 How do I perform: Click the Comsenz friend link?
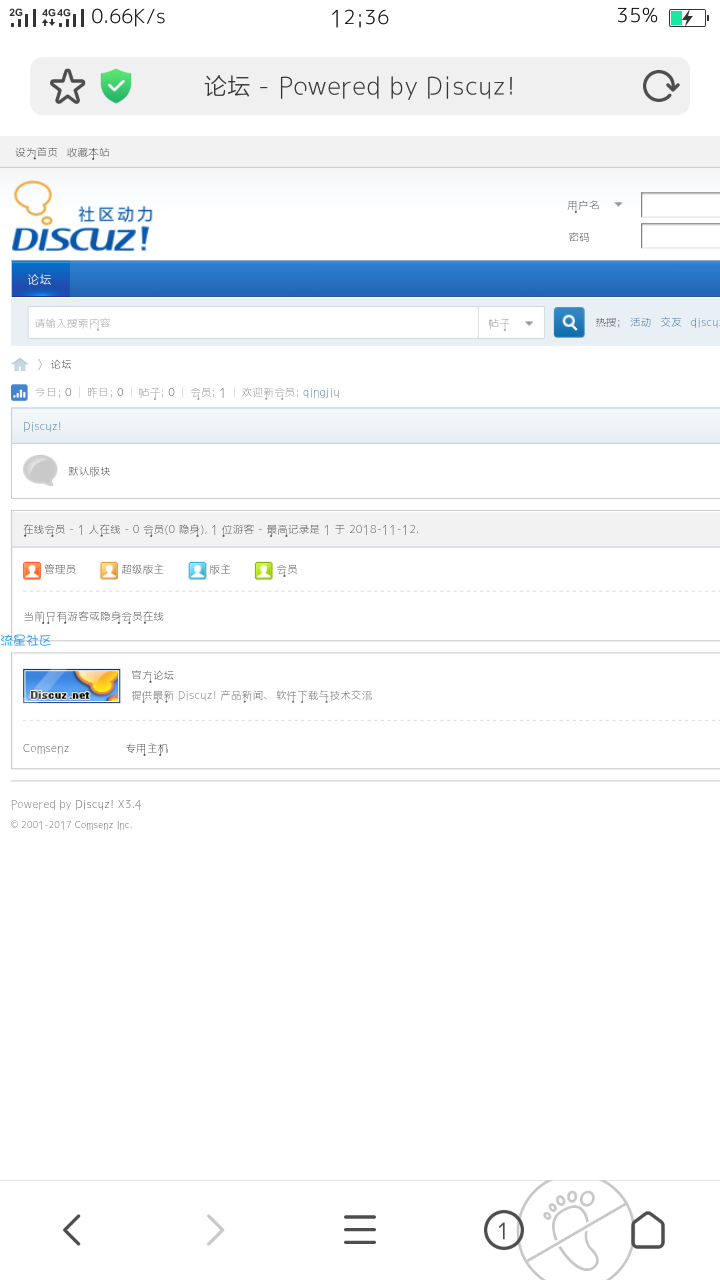46,748
